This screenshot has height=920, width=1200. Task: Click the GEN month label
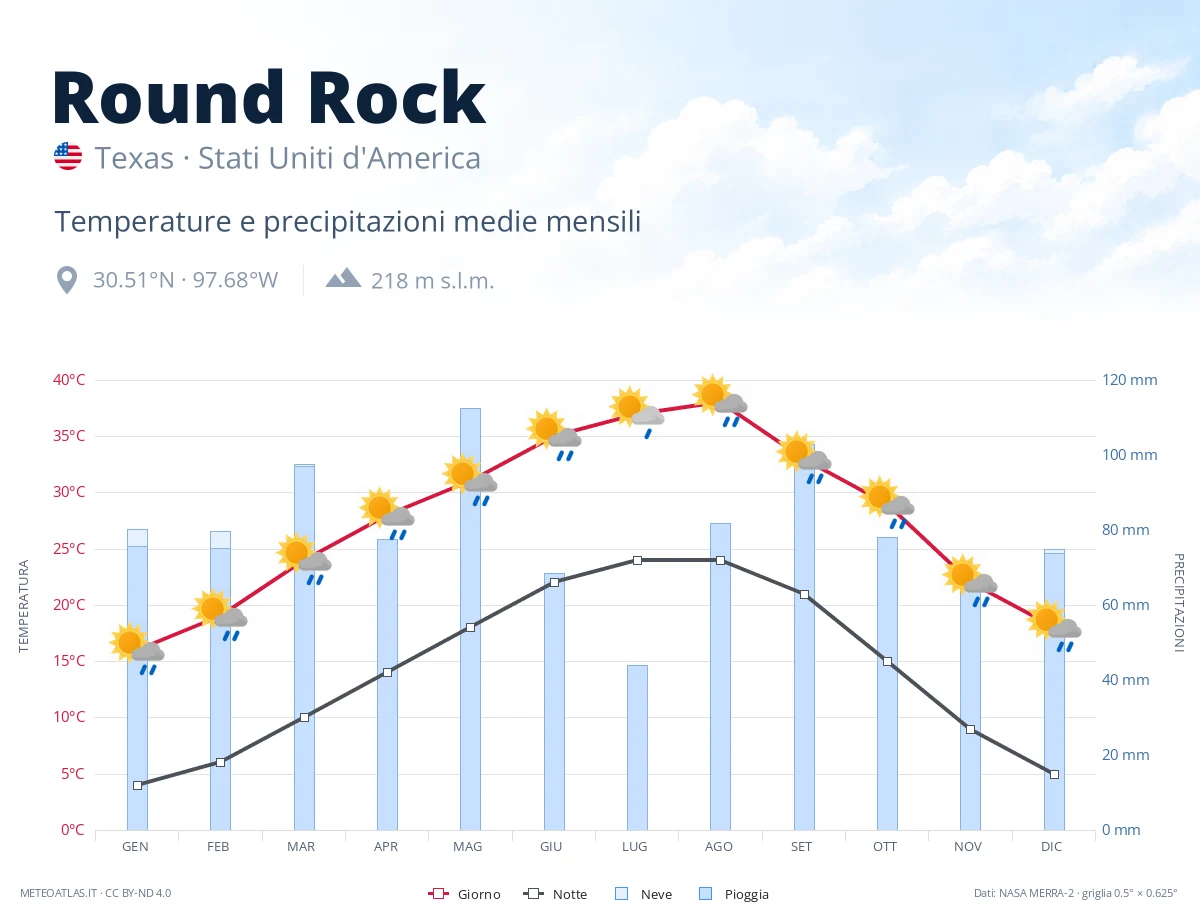tap(136, 846)
